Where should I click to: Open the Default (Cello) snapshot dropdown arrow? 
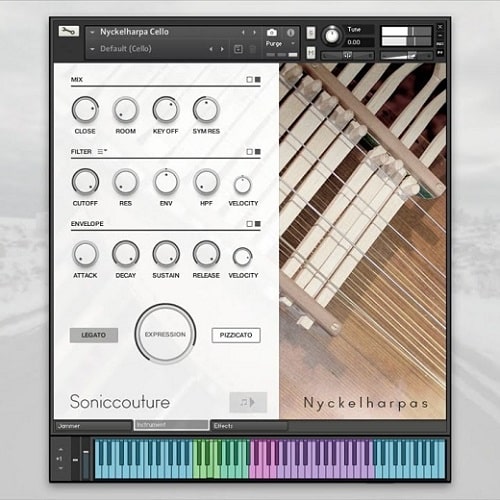92,49
